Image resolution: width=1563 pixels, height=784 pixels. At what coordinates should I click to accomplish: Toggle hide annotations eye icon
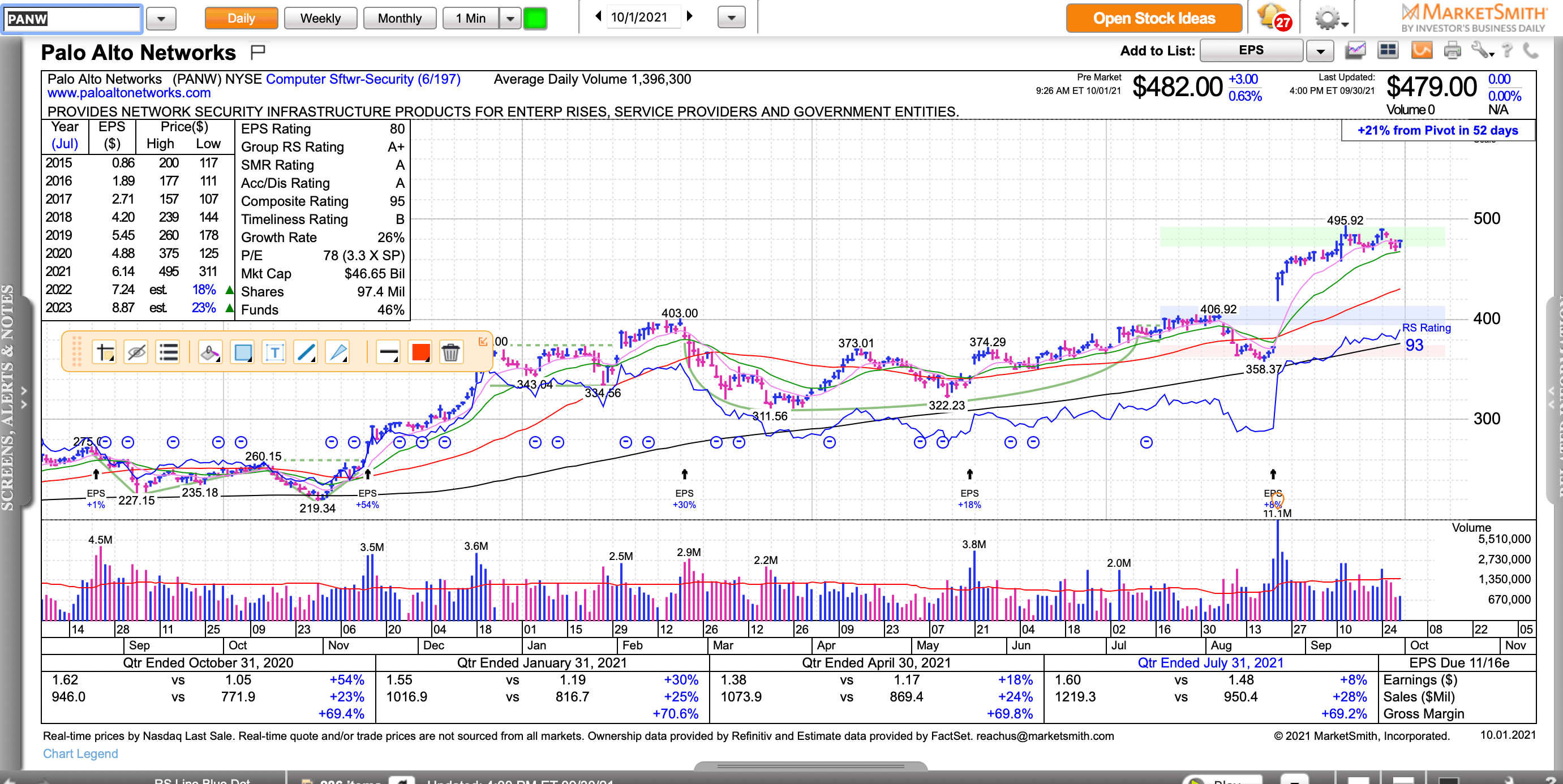click(x=136, y=352)
